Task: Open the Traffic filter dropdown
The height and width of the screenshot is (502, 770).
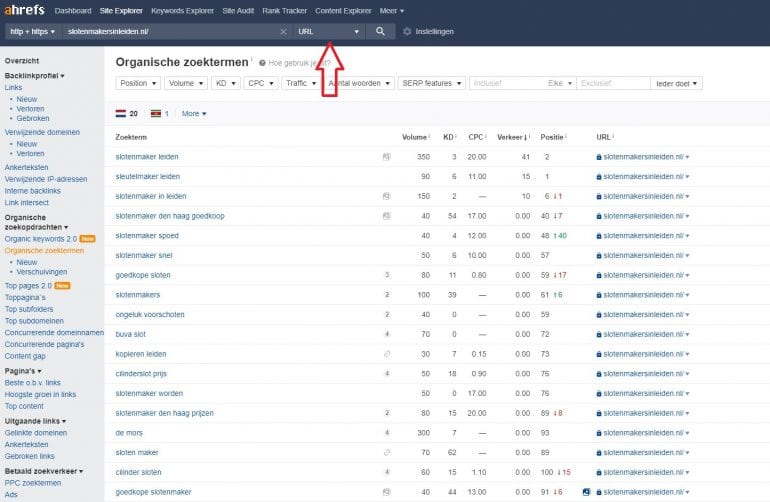Action: 301,83
